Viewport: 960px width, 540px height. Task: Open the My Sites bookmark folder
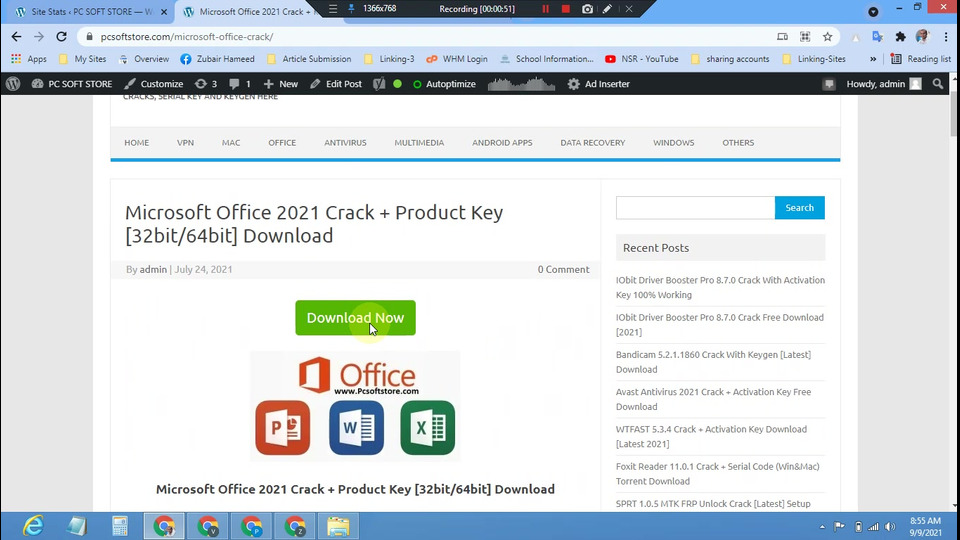tap(83, 59)
